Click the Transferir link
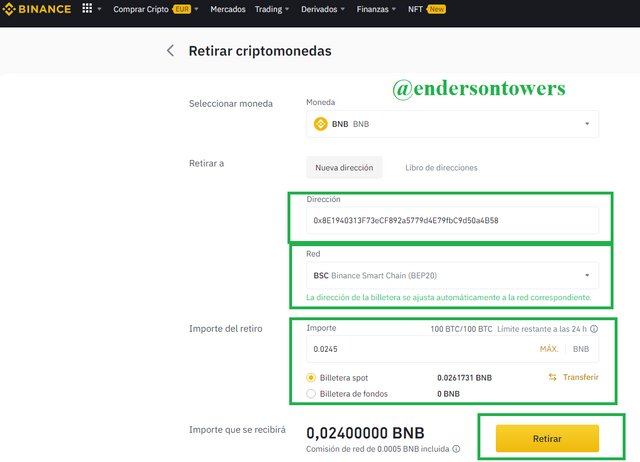This screenshot has width=640, height=462. pyautogui.click(x=580, y=377)
